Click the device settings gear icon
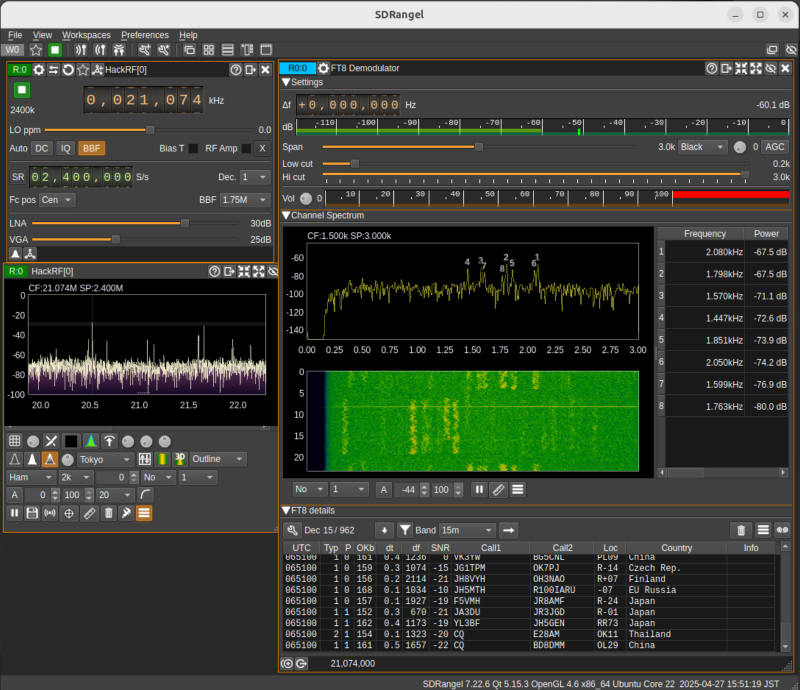 [39, 69]
